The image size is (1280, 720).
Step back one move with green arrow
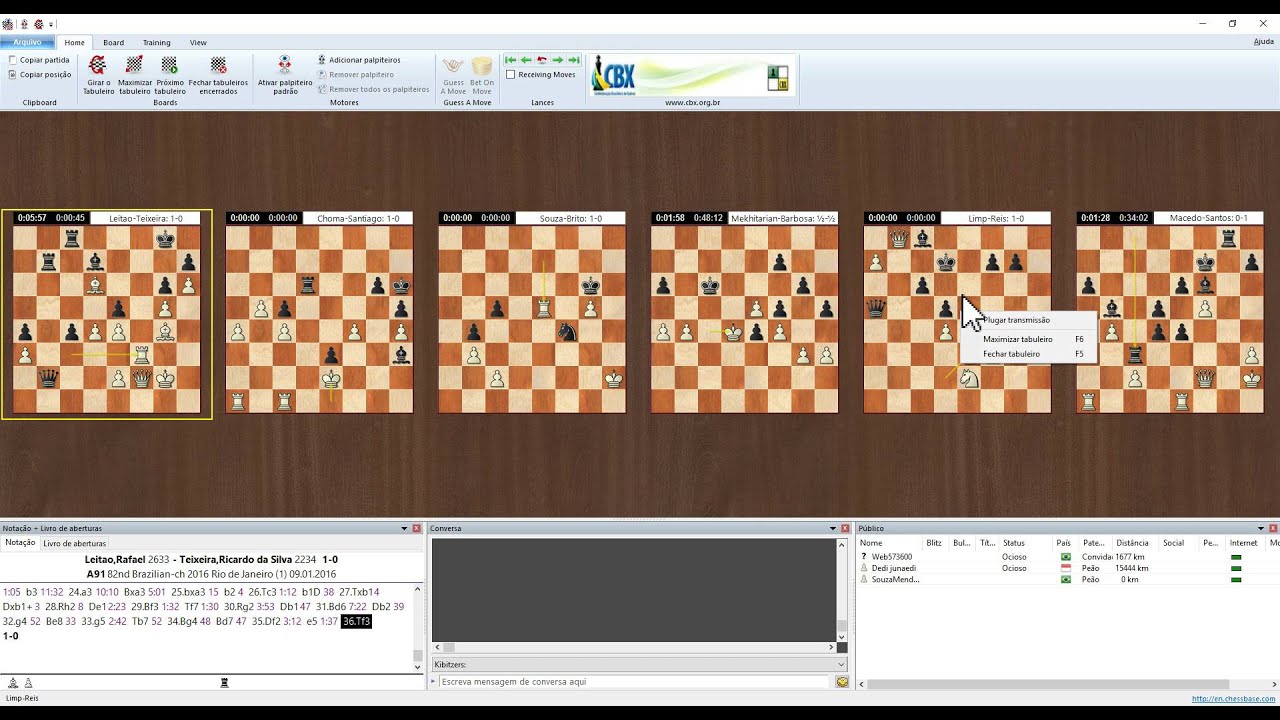pyautogui.click(x=526, y=60)
